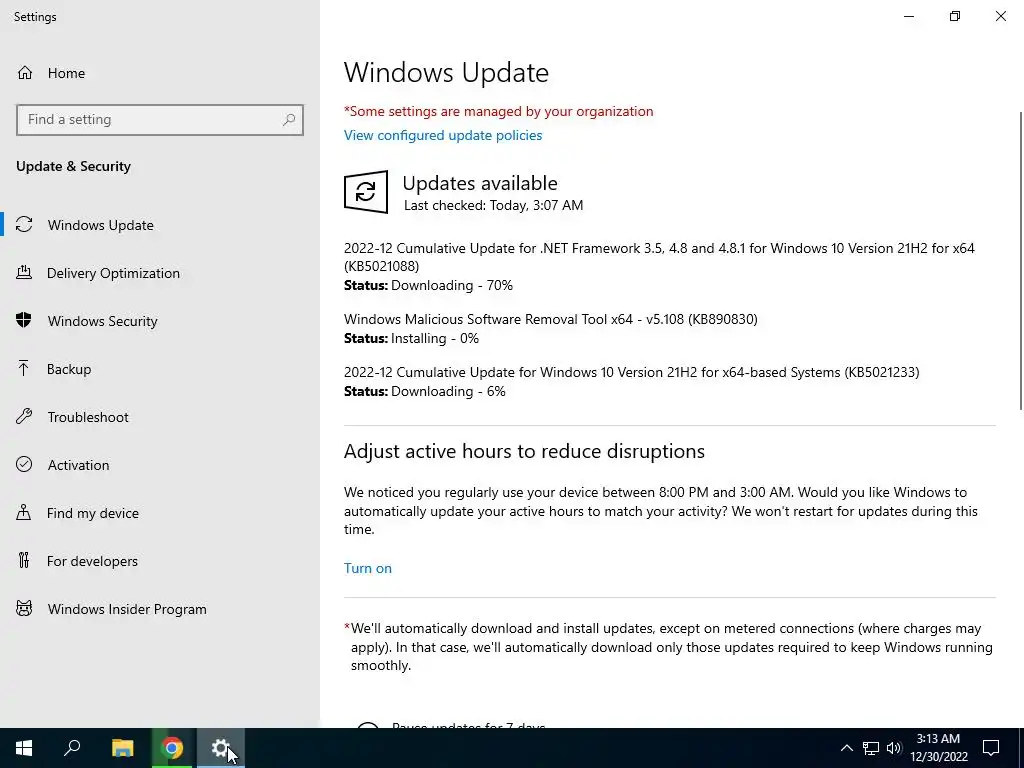Click the Status Installing - 0% text
Image resolution: width=1024 pixels, height=768 pixels.
tap(411, 338)
